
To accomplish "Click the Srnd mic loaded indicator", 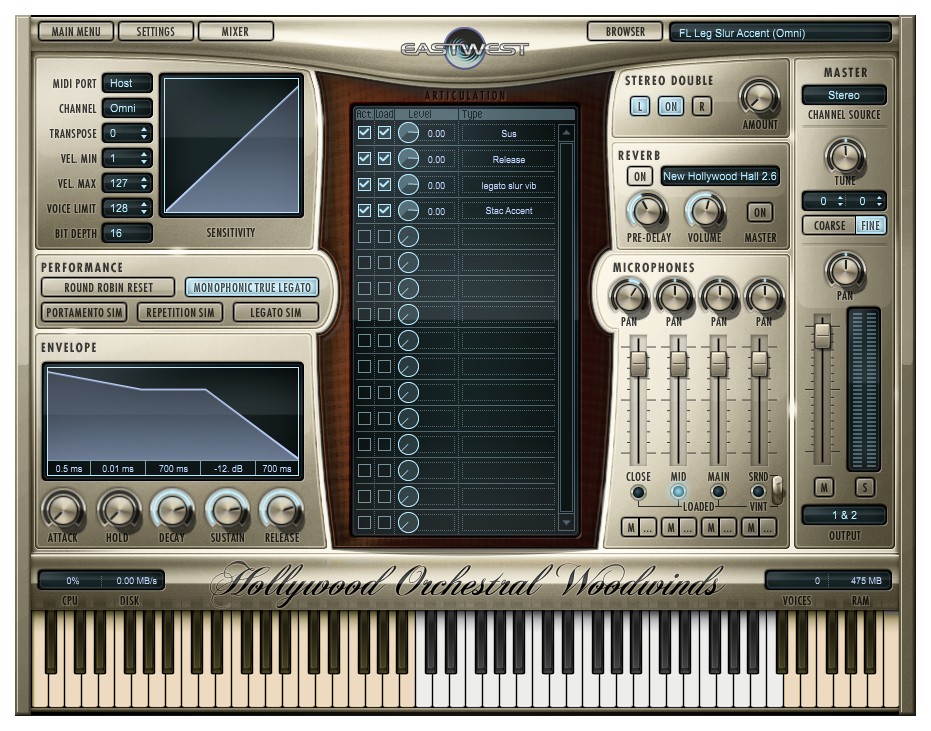I will 758,492.
